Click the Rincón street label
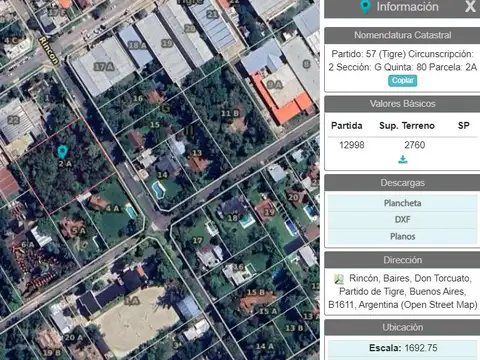 click(49, 50)
